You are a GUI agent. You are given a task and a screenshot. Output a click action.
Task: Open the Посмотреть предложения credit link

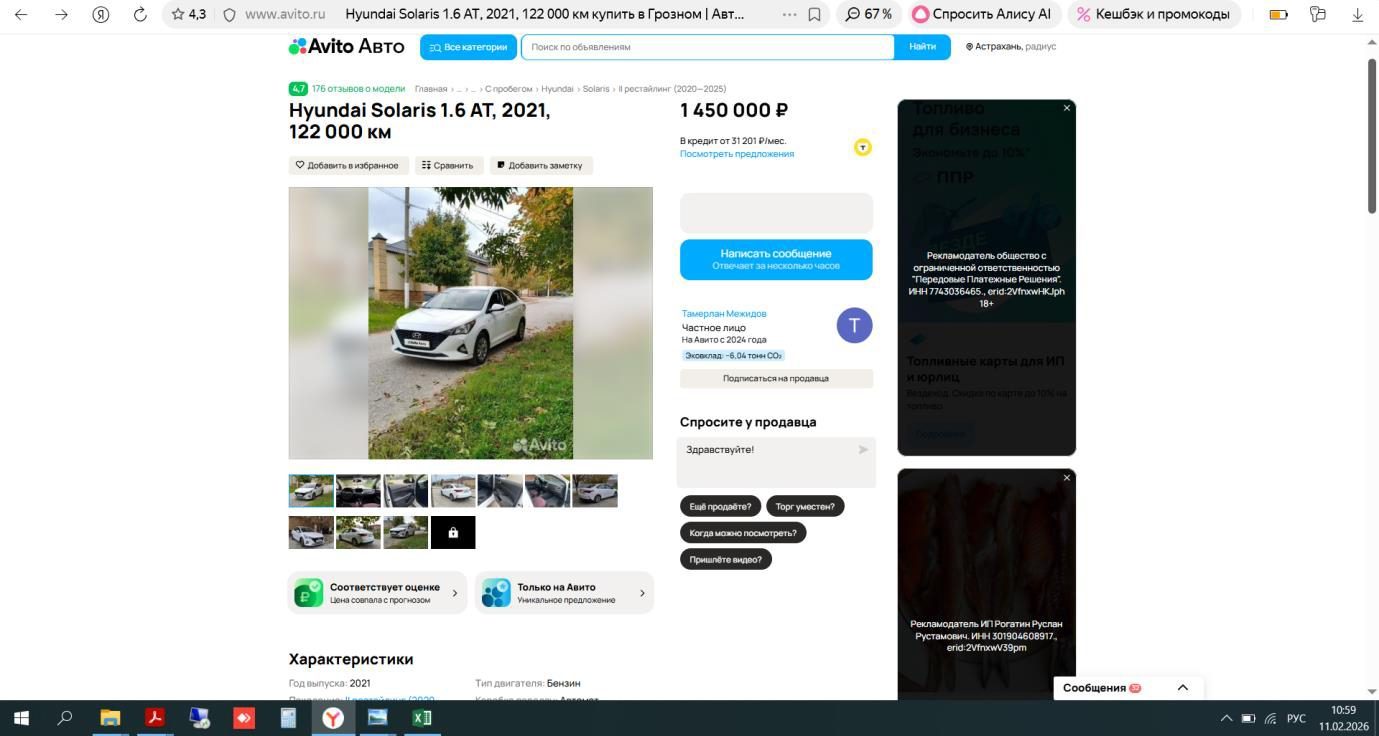tap(737, 154)
